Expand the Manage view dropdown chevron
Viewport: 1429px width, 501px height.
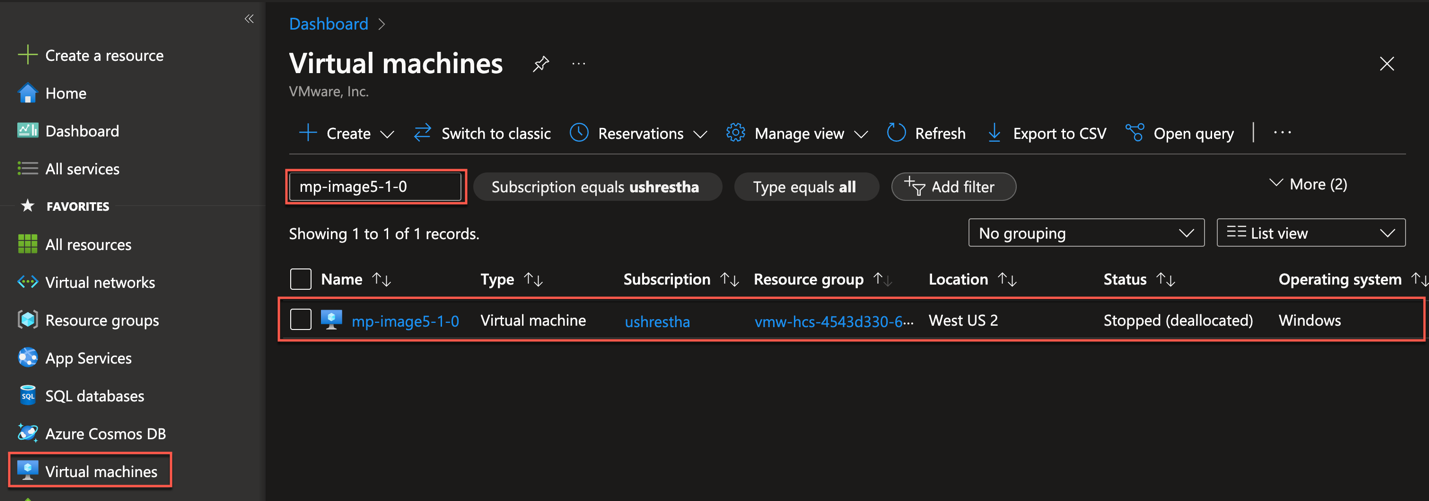(861, 134)
